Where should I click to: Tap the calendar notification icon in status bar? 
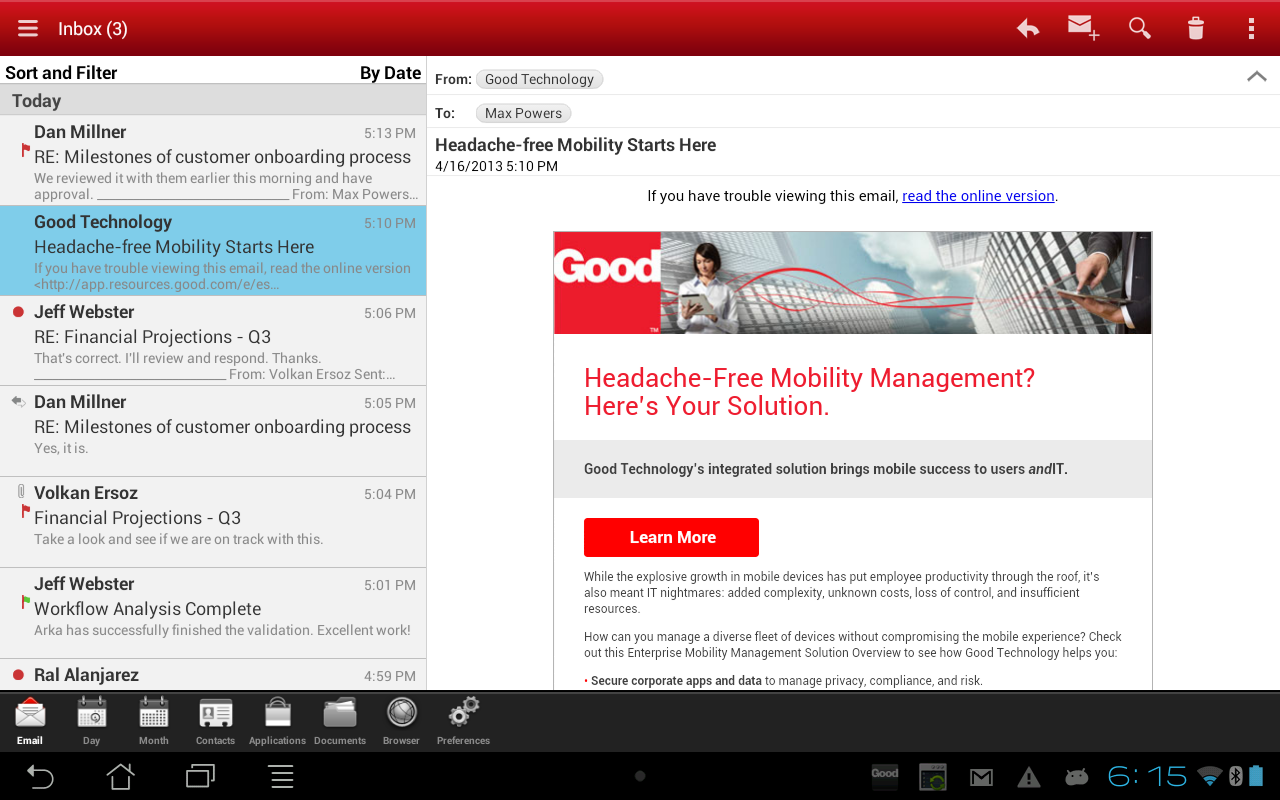[x=933, y=777]
